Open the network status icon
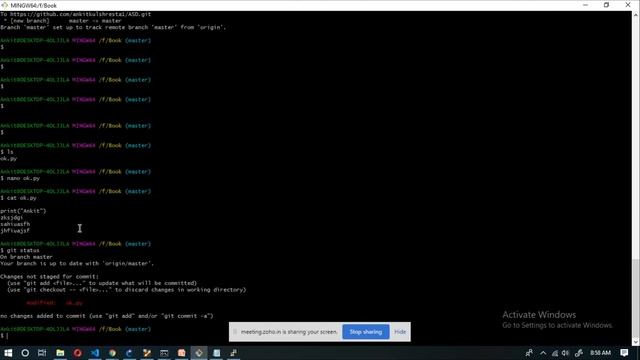This screenshot has width=640, height=360. pos(555,353)
